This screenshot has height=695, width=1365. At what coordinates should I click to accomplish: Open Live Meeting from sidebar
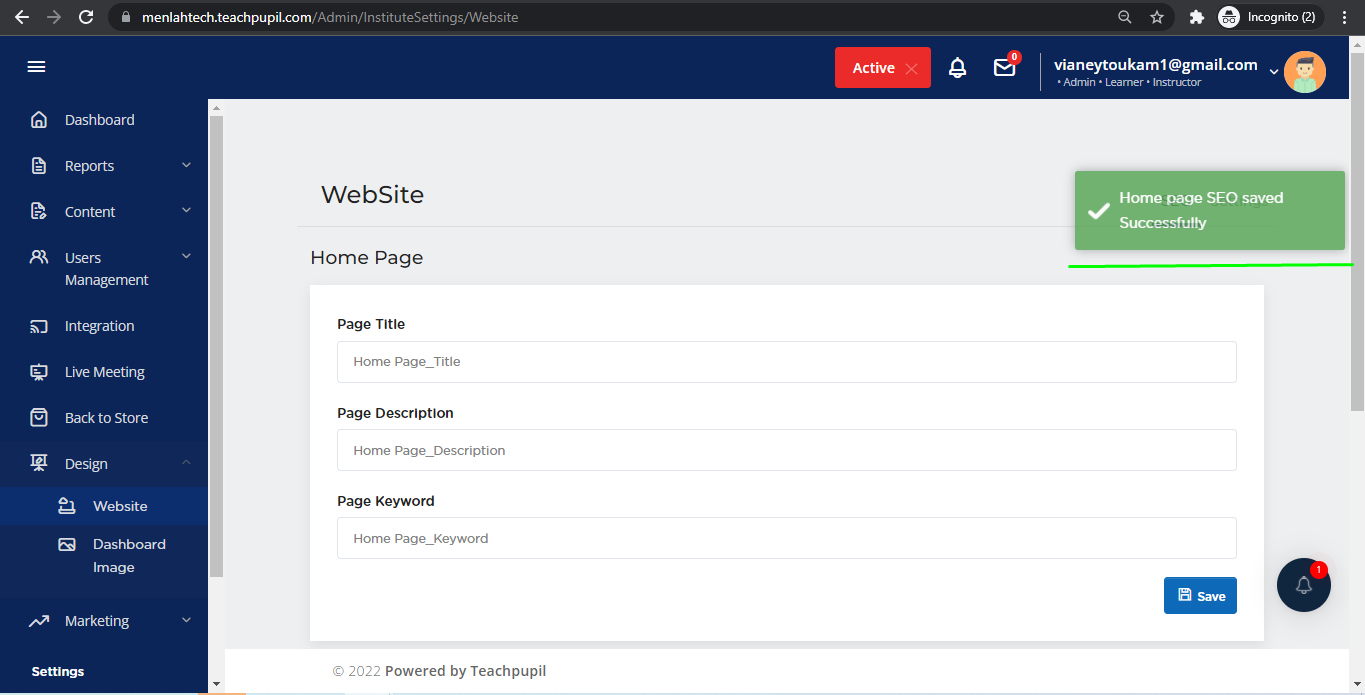pyautogui.click(x=104, y=372)
